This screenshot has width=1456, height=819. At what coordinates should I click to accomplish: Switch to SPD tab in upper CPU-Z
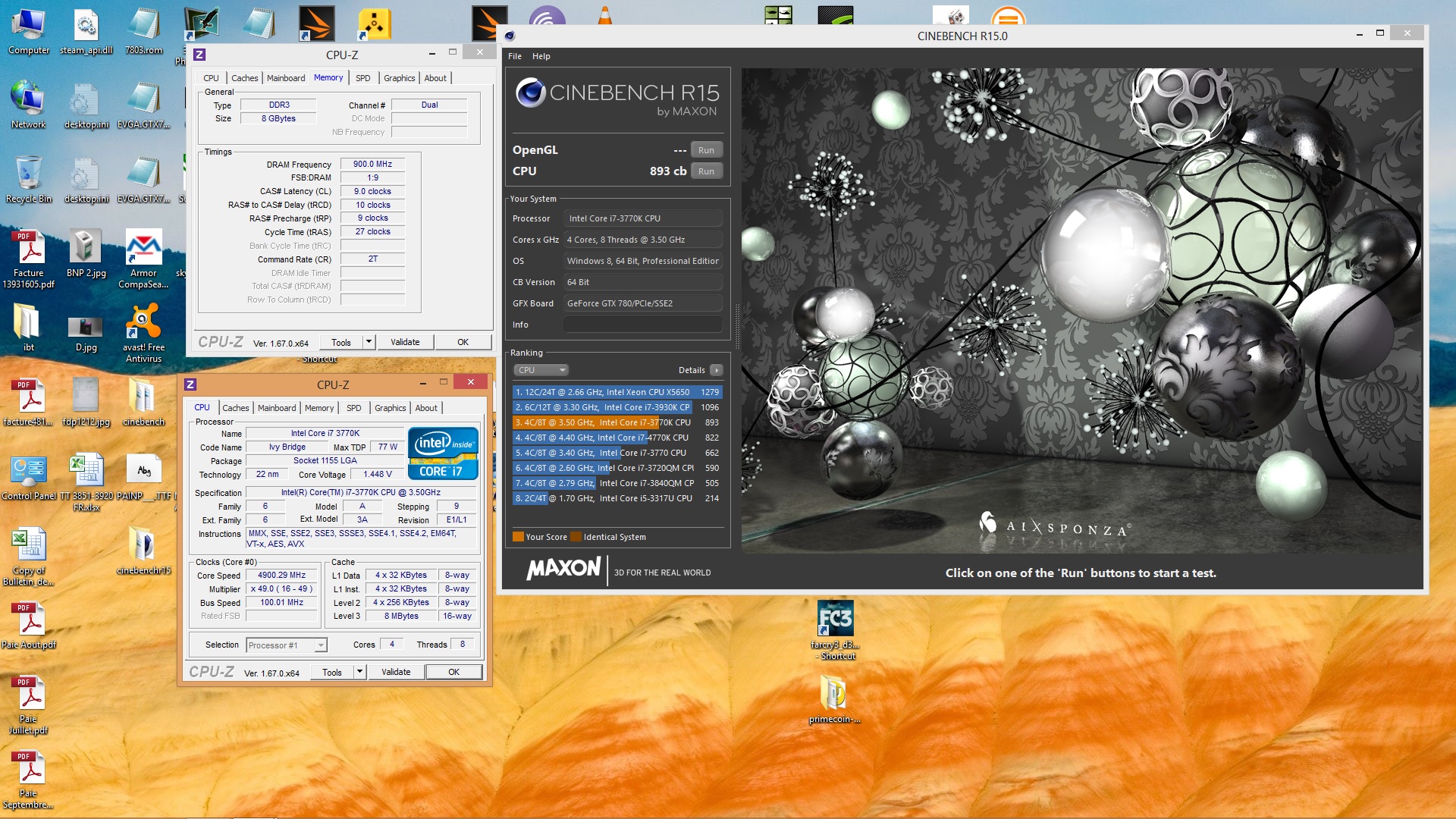point(363,78)
